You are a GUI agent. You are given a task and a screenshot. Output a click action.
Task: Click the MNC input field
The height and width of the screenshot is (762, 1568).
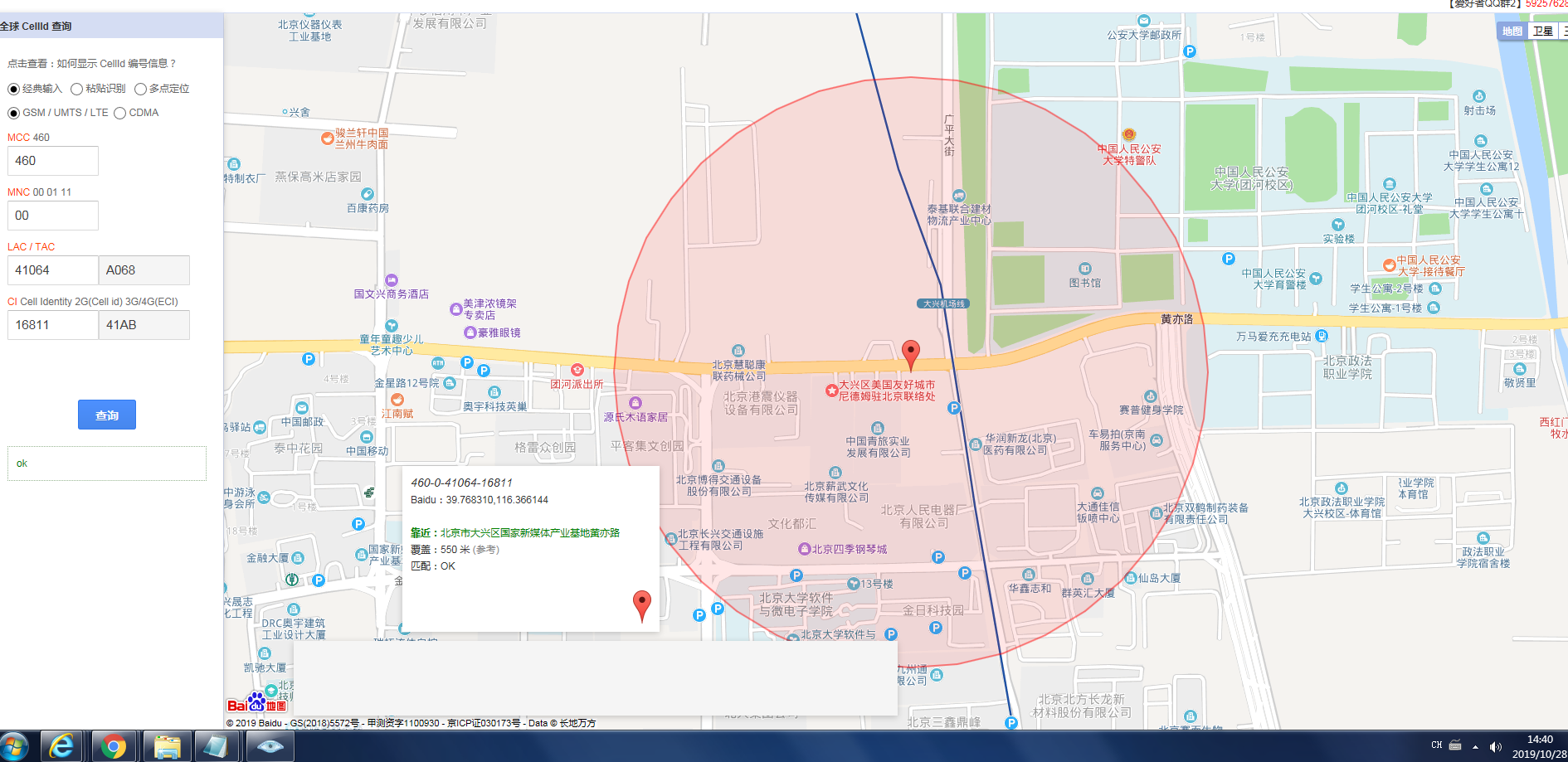tap(53, 216)
